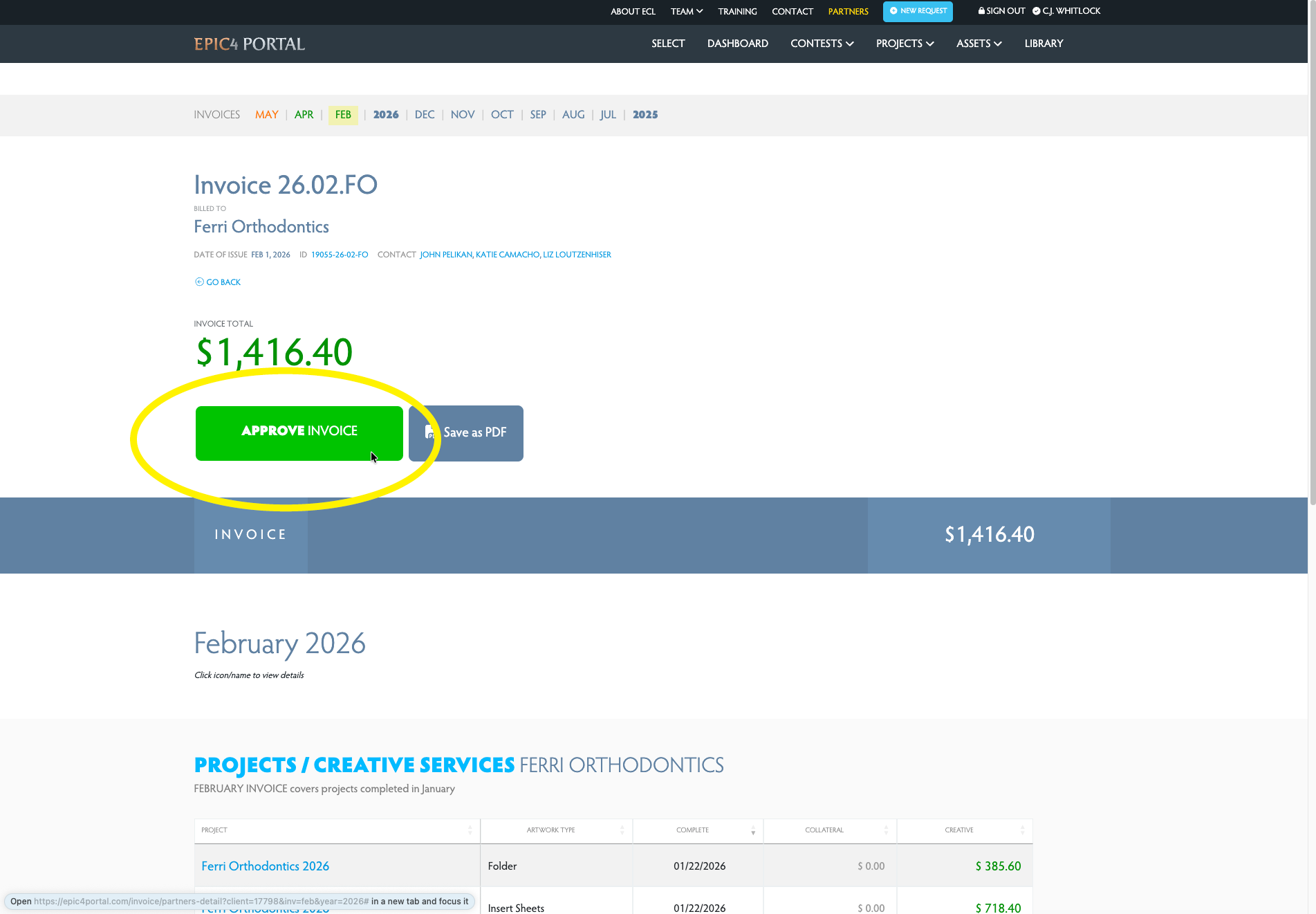Click the sort arrows in Creative header
Screen dimensions: 1316x914
click(x=1023, y=830)
